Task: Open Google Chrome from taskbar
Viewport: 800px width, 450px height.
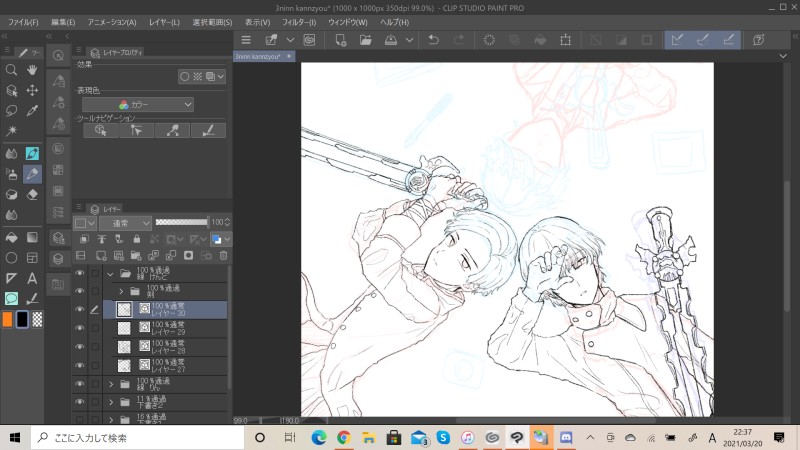Action: point(344,438)
